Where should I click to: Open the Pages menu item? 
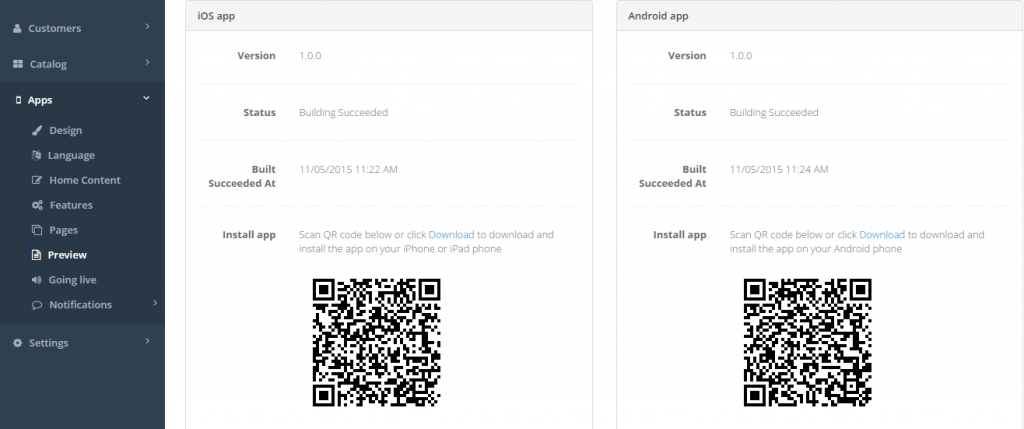point(63,230)
